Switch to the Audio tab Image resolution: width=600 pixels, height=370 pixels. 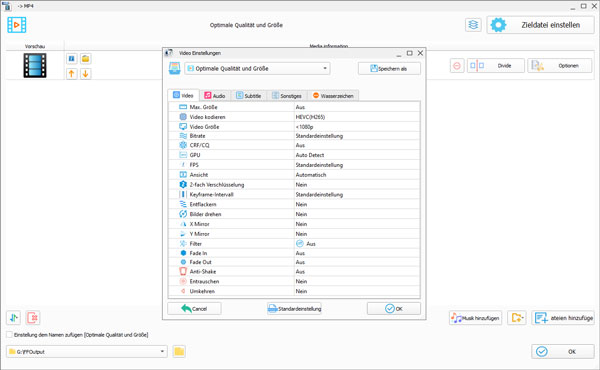215,96
